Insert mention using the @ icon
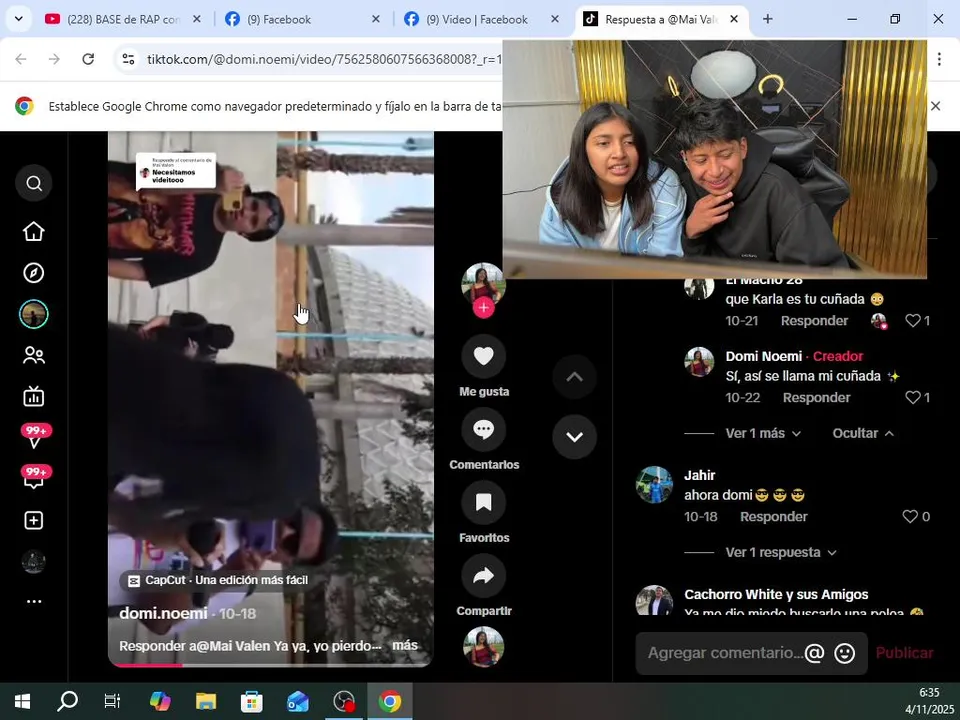The width and height of the screenshot is (960, 720). coord(814,653)
